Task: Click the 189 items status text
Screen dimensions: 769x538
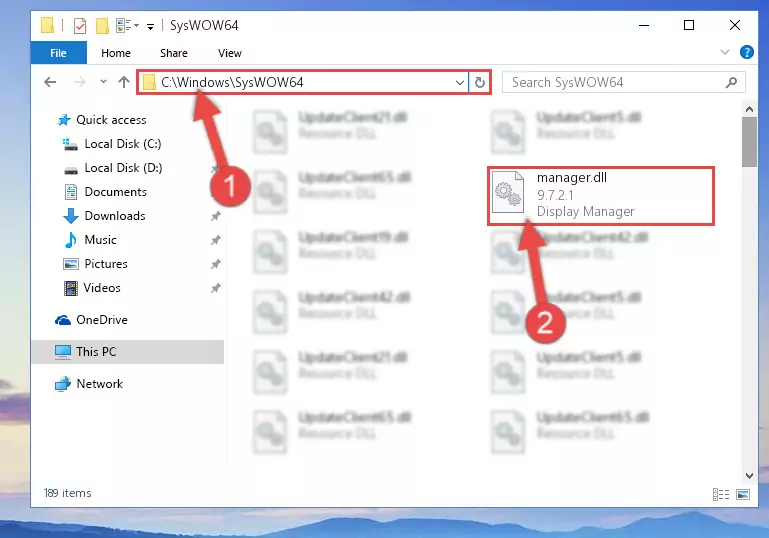Action: (x=68, y=493)
